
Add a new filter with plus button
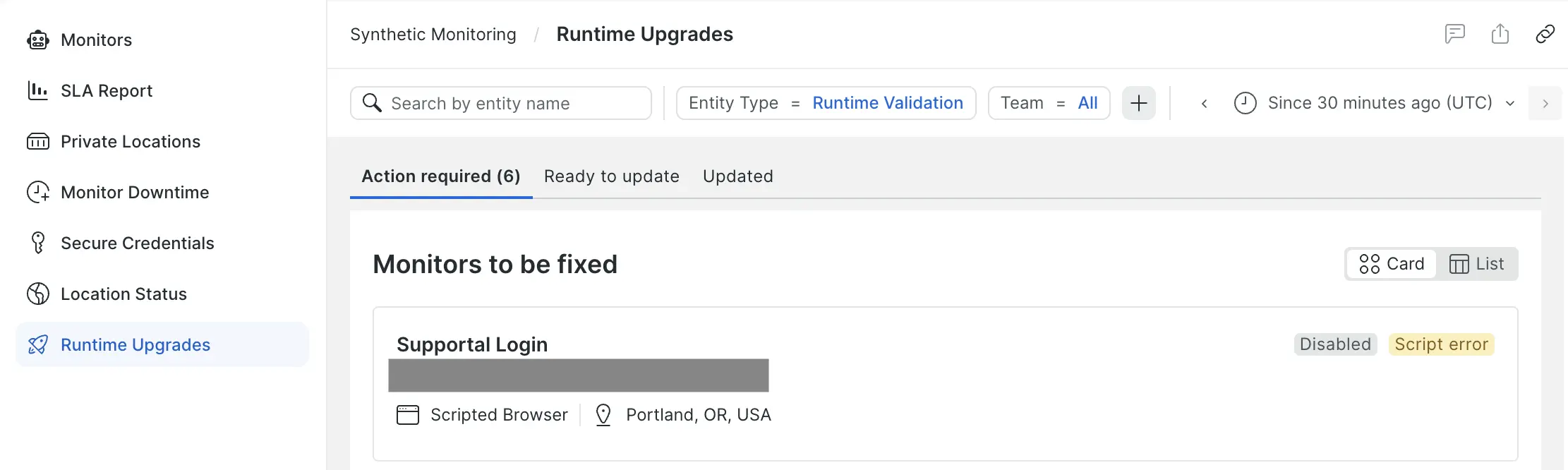pos(1138,103)
